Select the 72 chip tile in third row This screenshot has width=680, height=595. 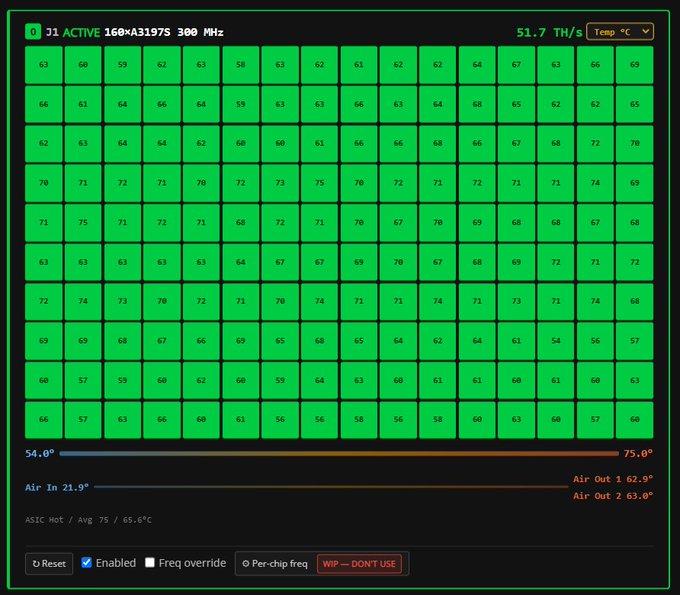click(x=595, y=143)
